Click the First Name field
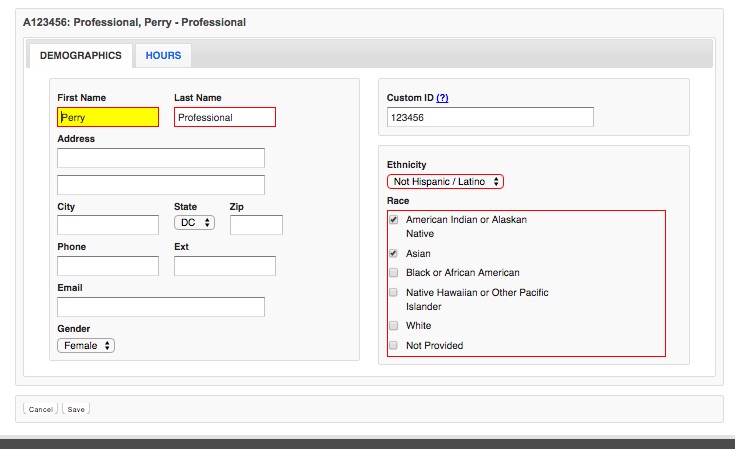The image size is (735, 449). (x=108, y=117)
